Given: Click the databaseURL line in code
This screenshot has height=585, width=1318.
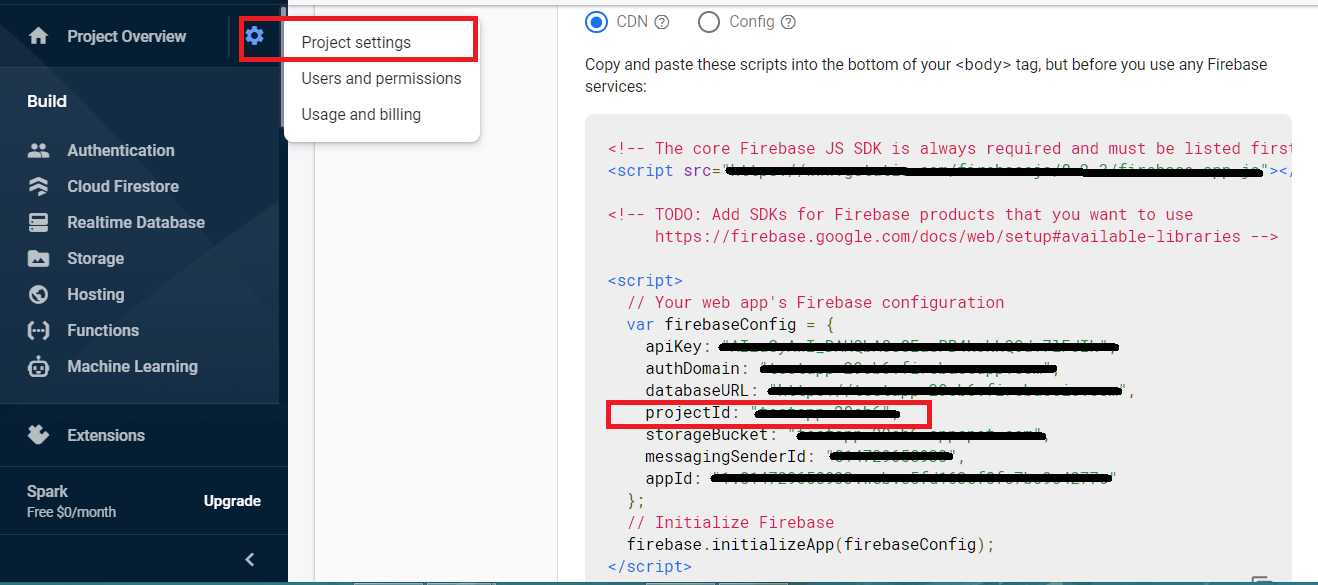Looking at the screenshot, I should click(x=890, y=390).
